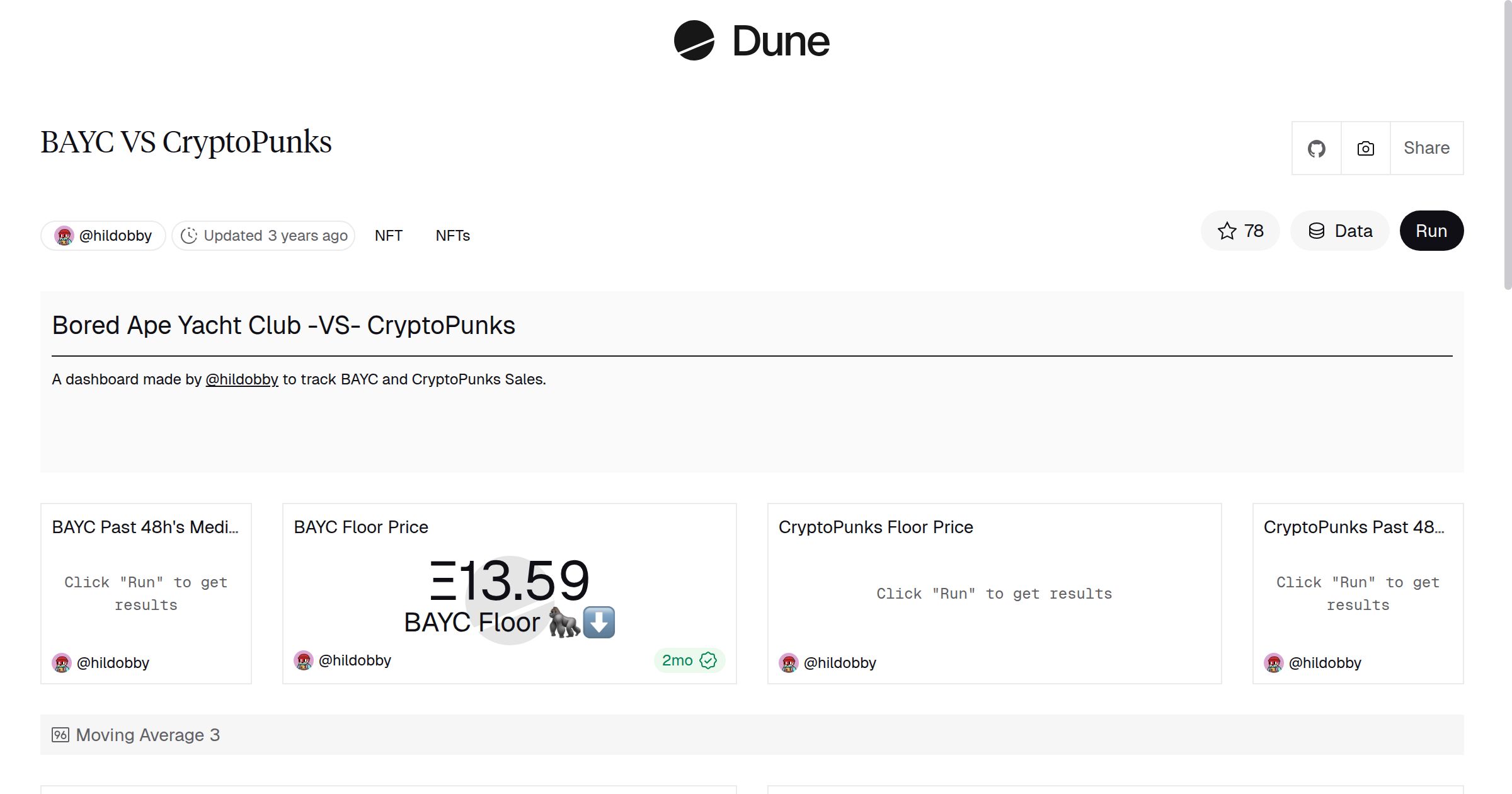This screenshot has height=794, width=1512.
Task: Open @hildobby link in dashboard description
Action: pyautogui.click(x=242, y=379)
